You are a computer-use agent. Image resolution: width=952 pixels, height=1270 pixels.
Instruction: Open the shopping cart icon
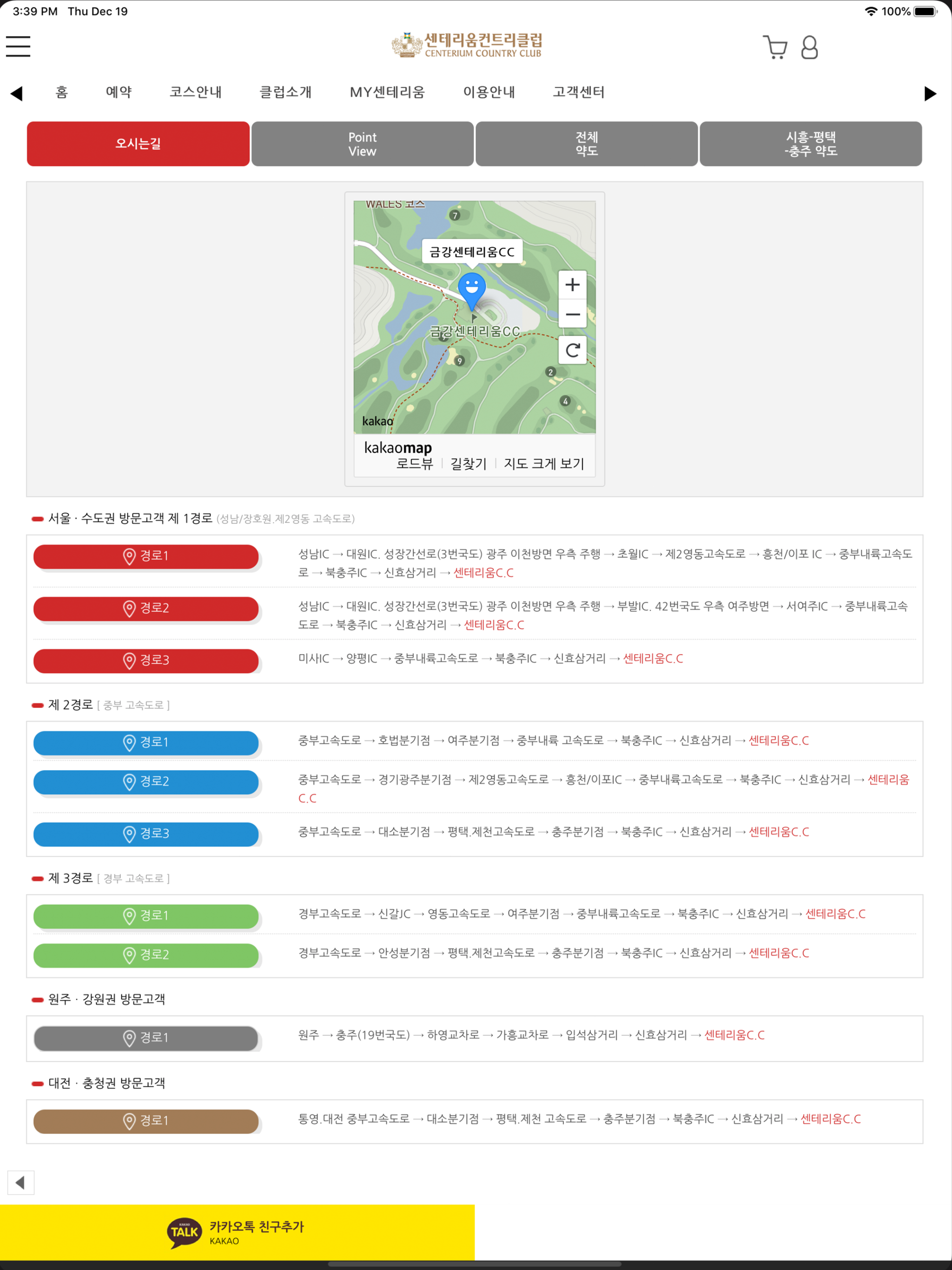774,47
